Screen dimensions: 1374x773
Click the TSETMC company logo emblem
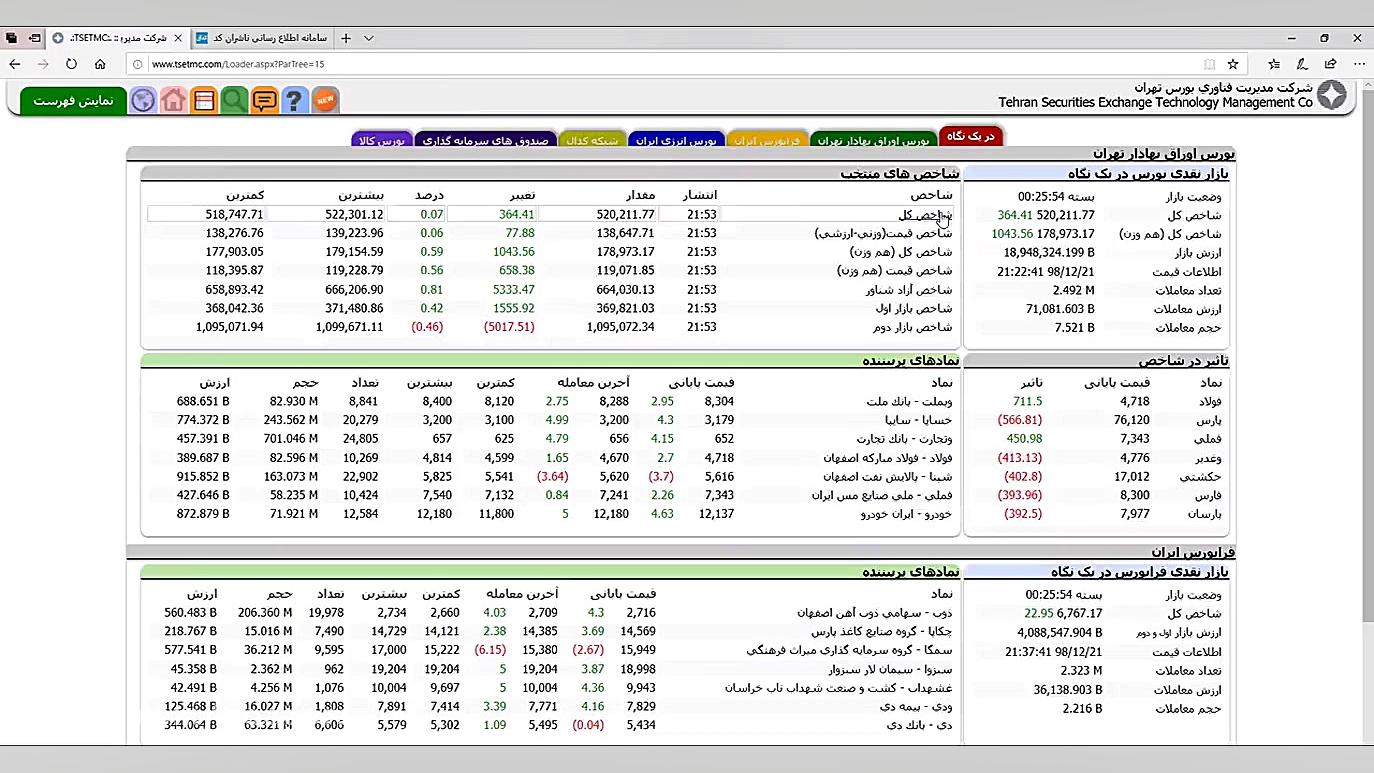[x=1331, y=95]
